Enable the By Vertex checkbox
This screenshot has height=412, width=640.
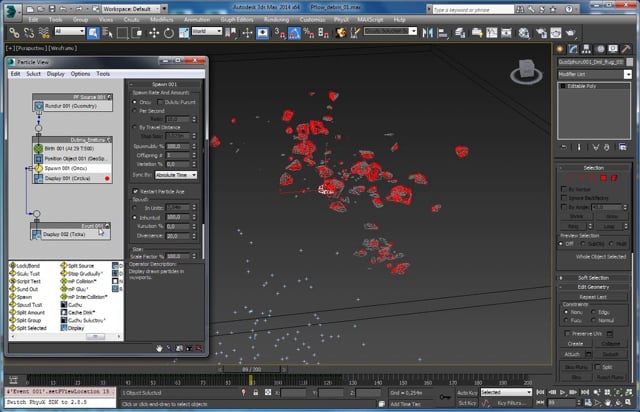tap(564, 189)
